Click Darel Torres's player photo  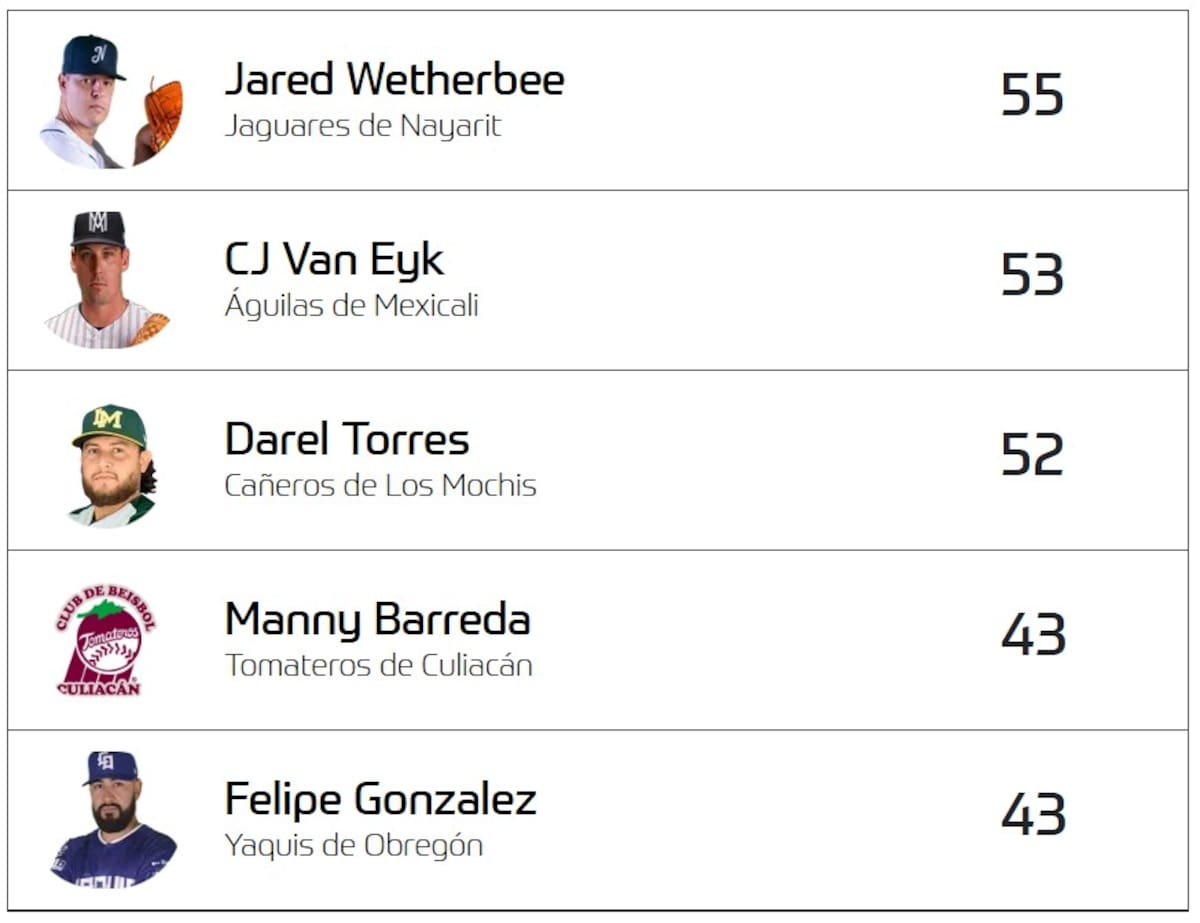(x=111, y=464)
